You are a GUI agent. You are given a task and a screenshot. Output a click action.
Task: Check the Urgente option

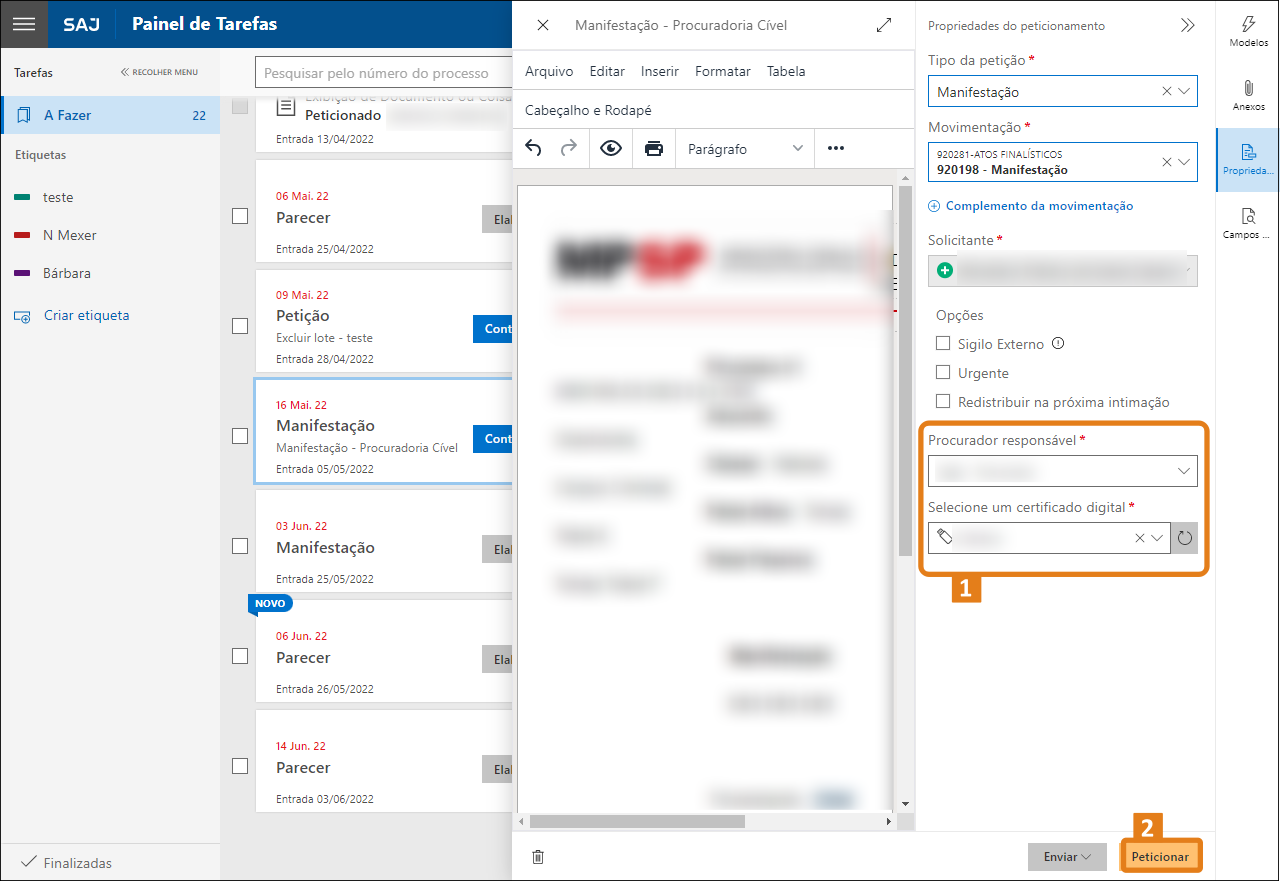(x=942, y=373)
